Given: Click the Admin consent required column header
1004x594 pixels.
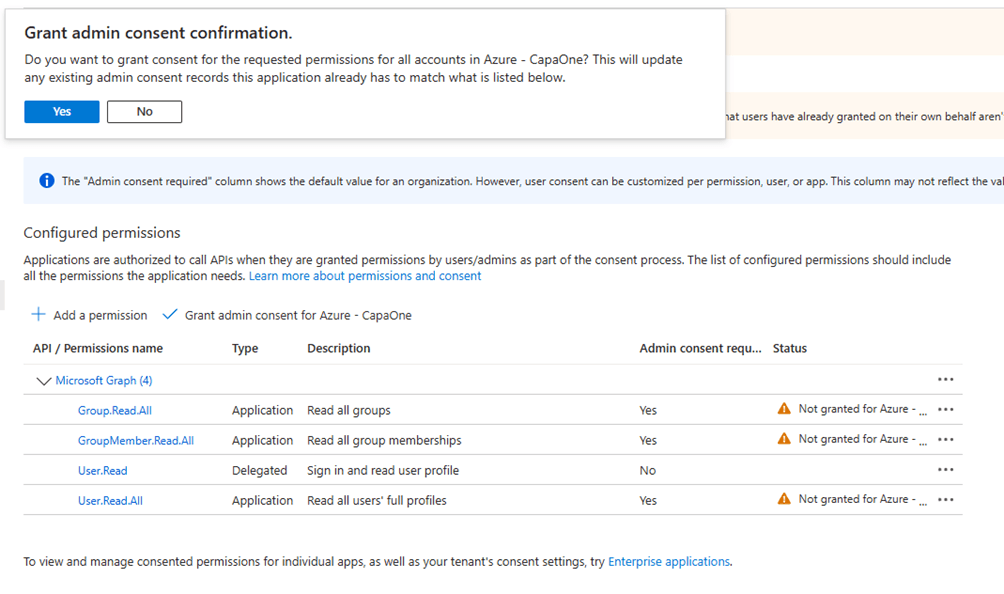Looking at the screenshot, I should pyautogui.click(x=700, y=348).
